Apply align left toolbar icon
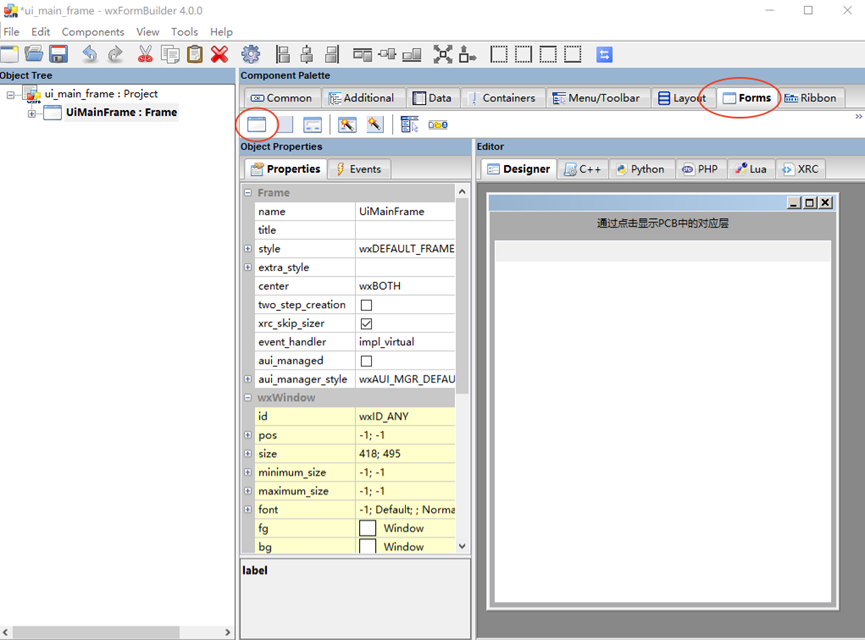 pos(282,54)
